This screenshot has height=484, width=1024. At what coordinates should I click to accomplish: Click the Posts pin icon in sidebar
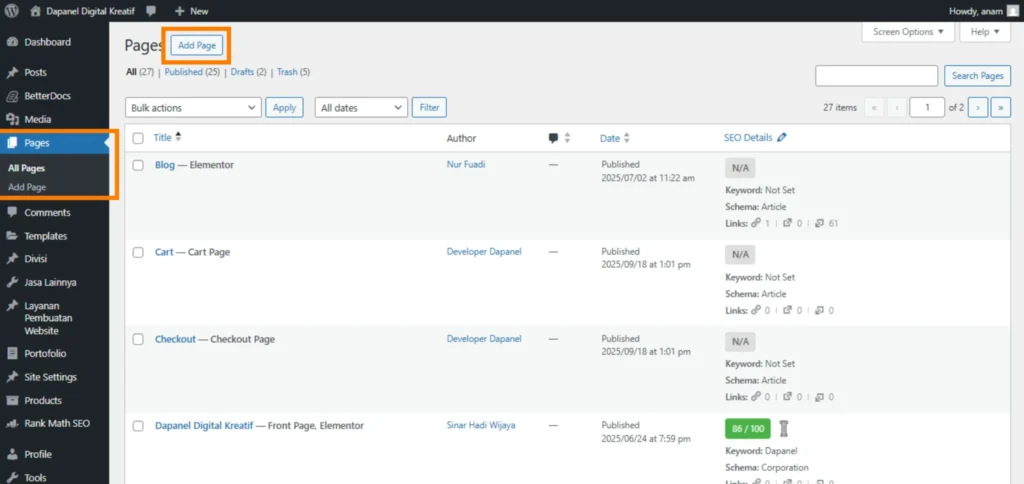12,73
